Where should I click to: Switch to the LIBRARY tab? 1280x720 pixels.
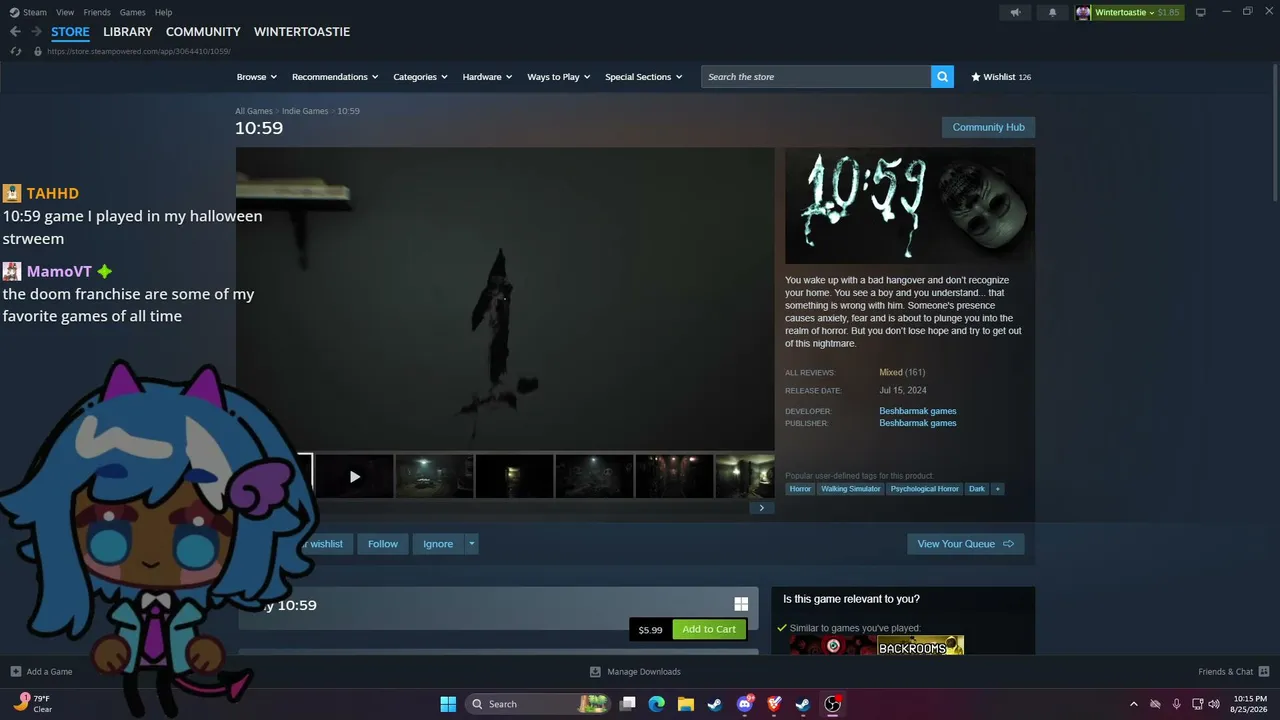[x=128, y=32]
